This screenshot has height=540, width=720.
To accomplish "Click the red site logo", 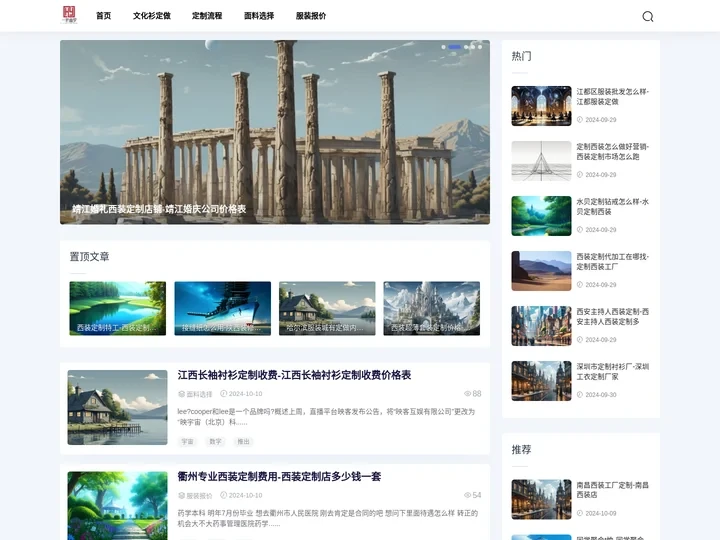I will click(x=69, y=15).
